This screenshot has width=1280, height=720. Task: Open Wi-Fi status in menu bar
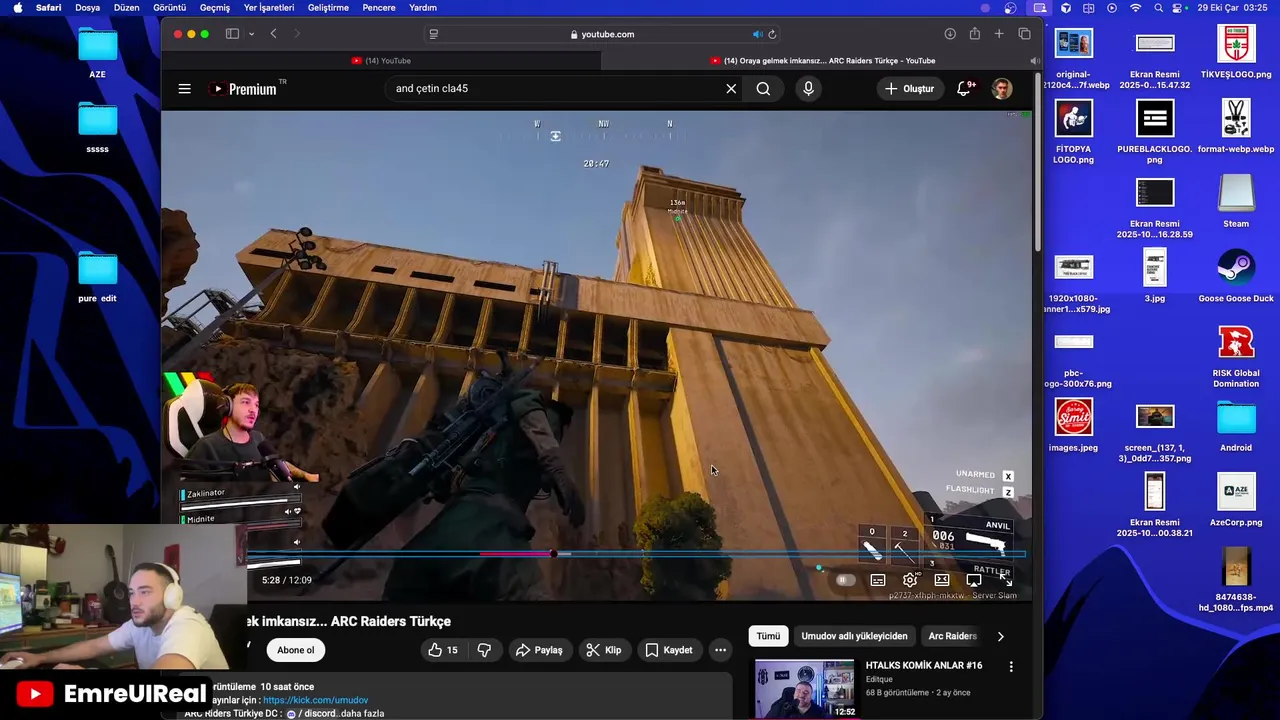click(1135, 8)
